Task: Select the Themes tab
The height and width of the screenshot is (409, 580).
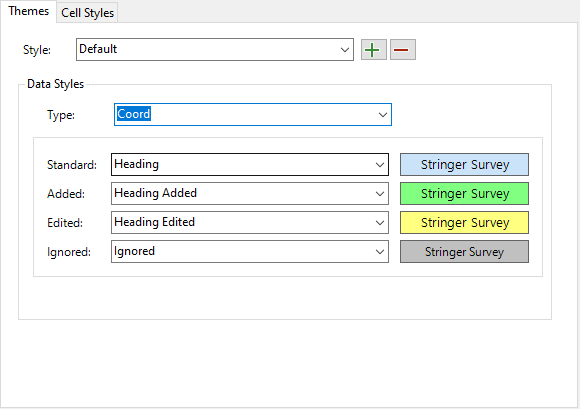Action: (x=28, y=11)
